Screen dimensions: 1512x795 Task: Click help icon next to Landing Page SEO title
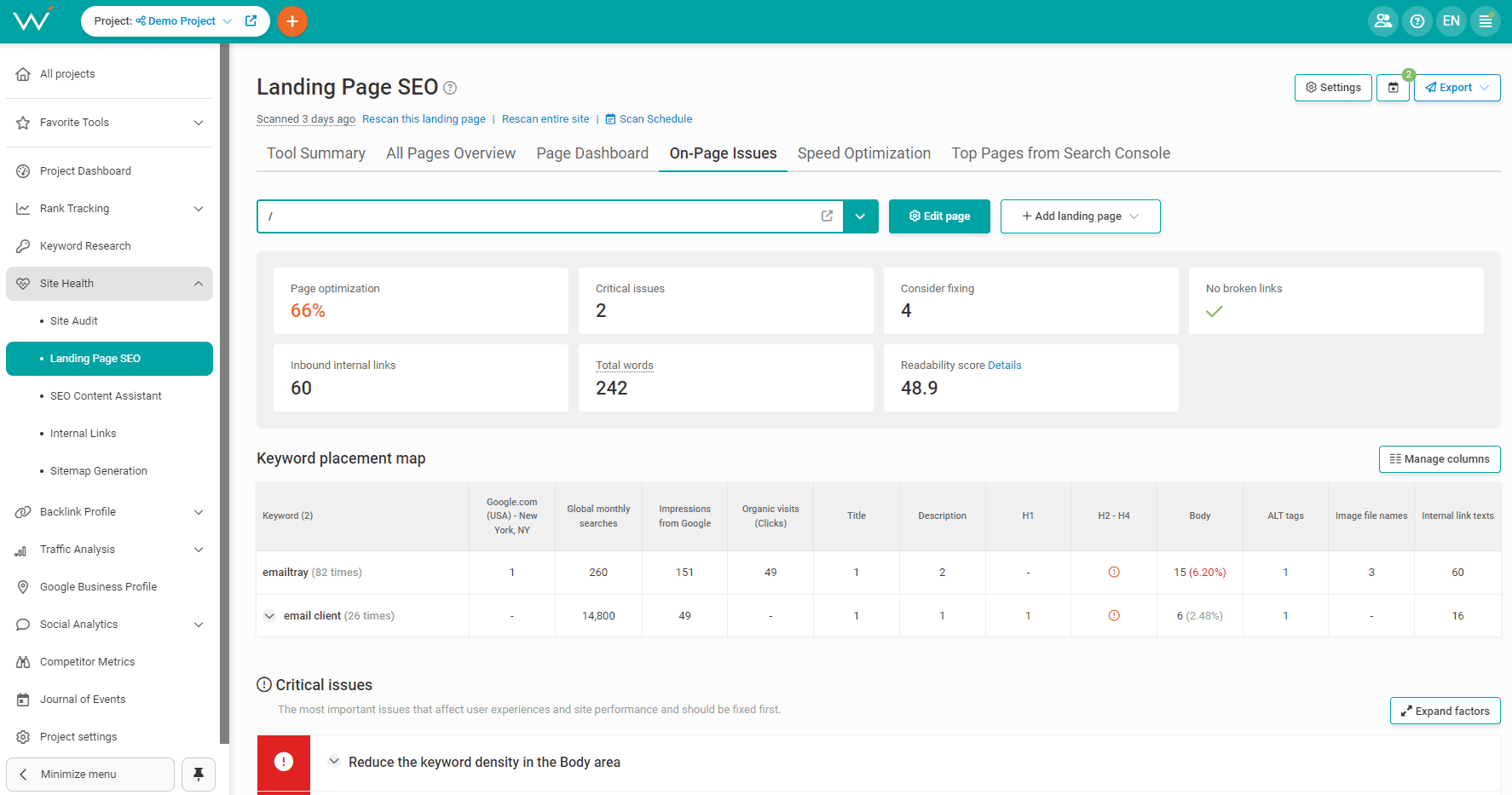450,88
